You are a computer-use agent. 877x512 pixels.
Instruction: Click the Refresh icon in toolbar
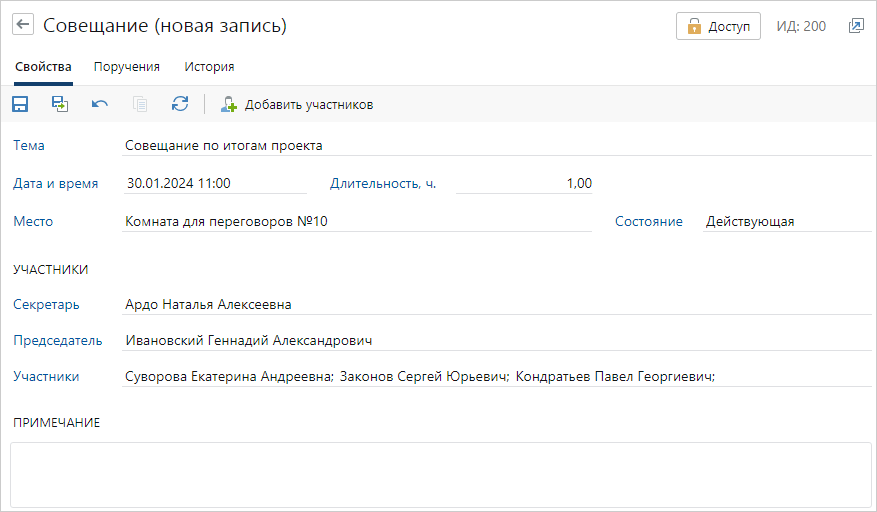180,104
